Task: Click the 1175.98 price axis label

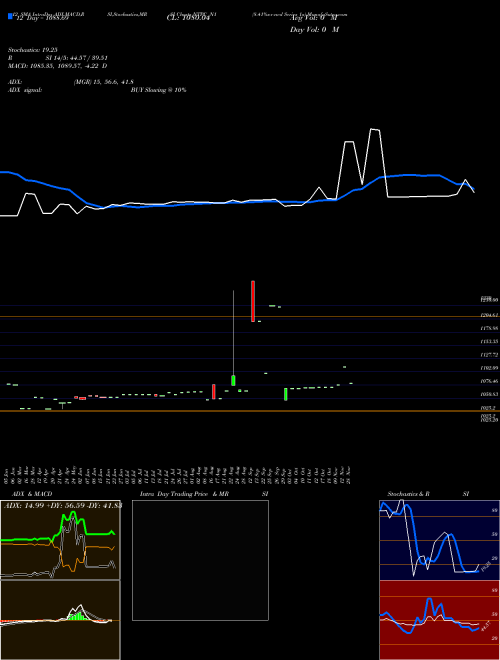Action: (x=489, y=327)
